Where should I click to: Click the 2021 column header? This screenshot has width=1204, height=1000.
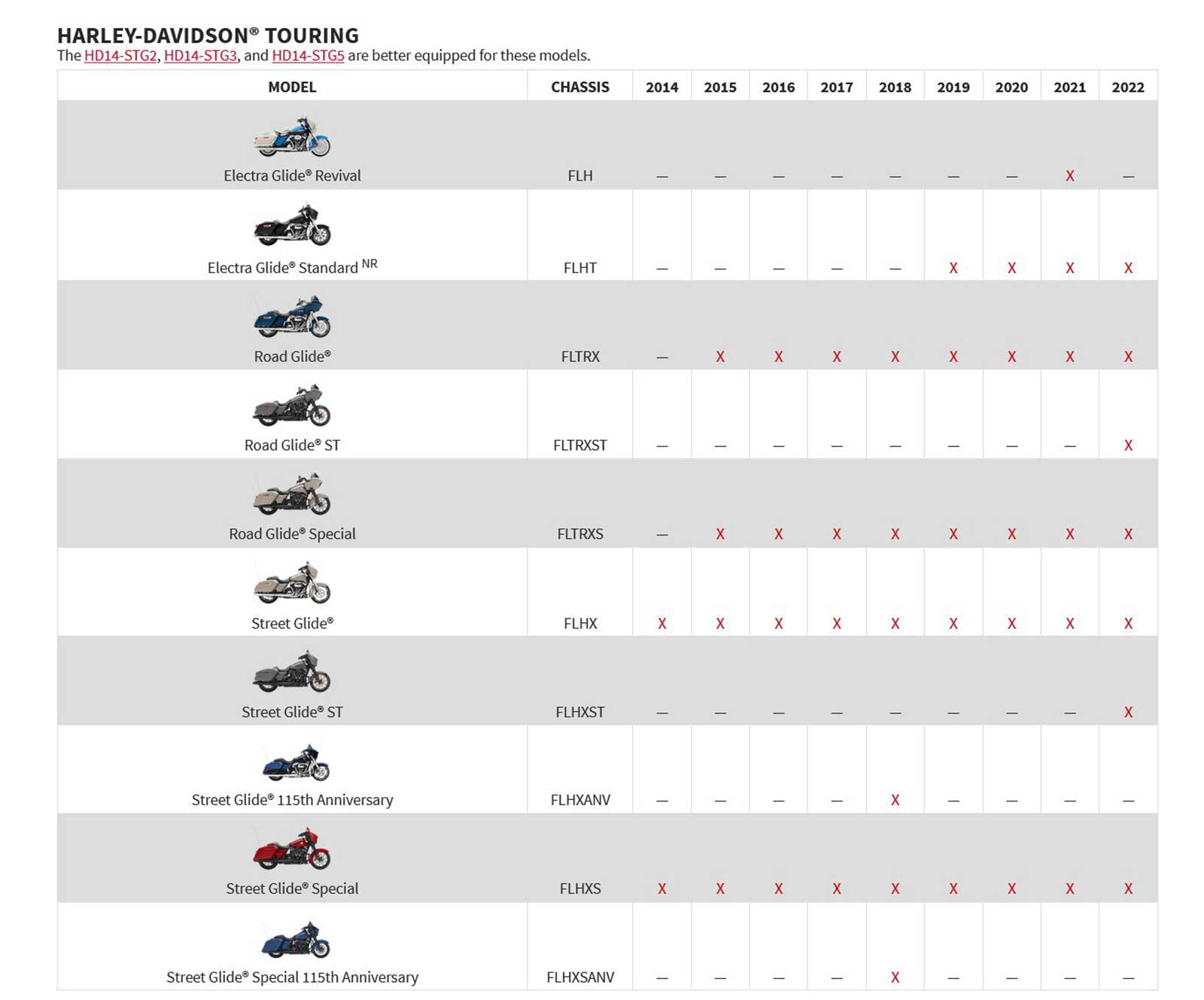point(1070,87)
